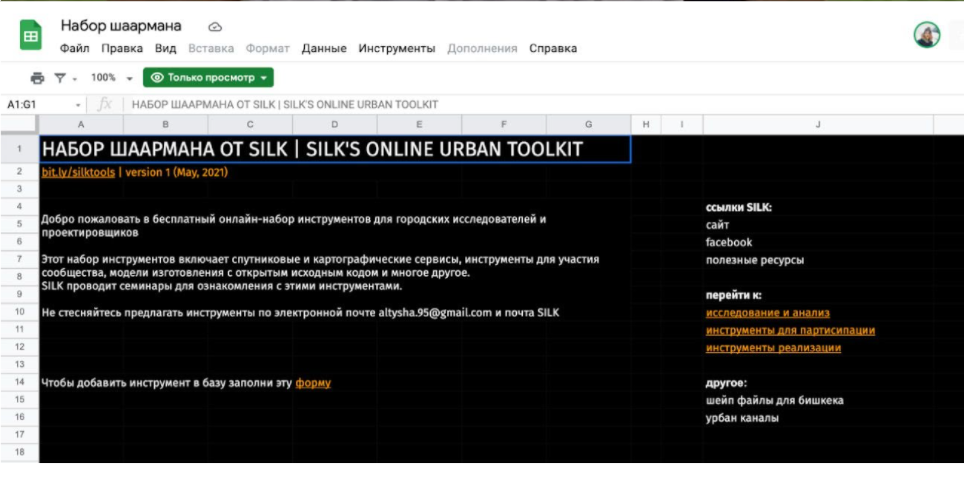Viewport: 965px width, 477px height.
Task: Open the greyed Дополнения menu
Action: 482,49
